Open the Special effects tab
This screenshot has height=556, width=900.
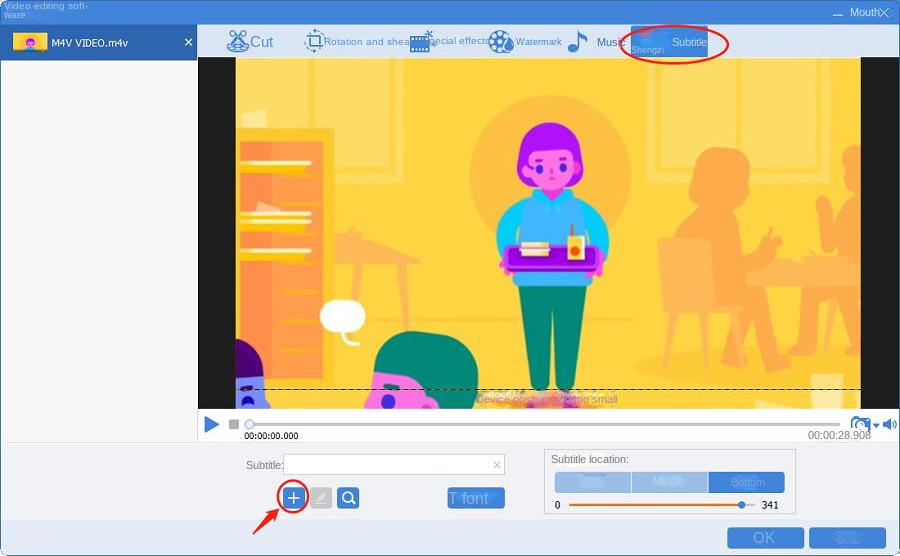[x=449, y=42]
